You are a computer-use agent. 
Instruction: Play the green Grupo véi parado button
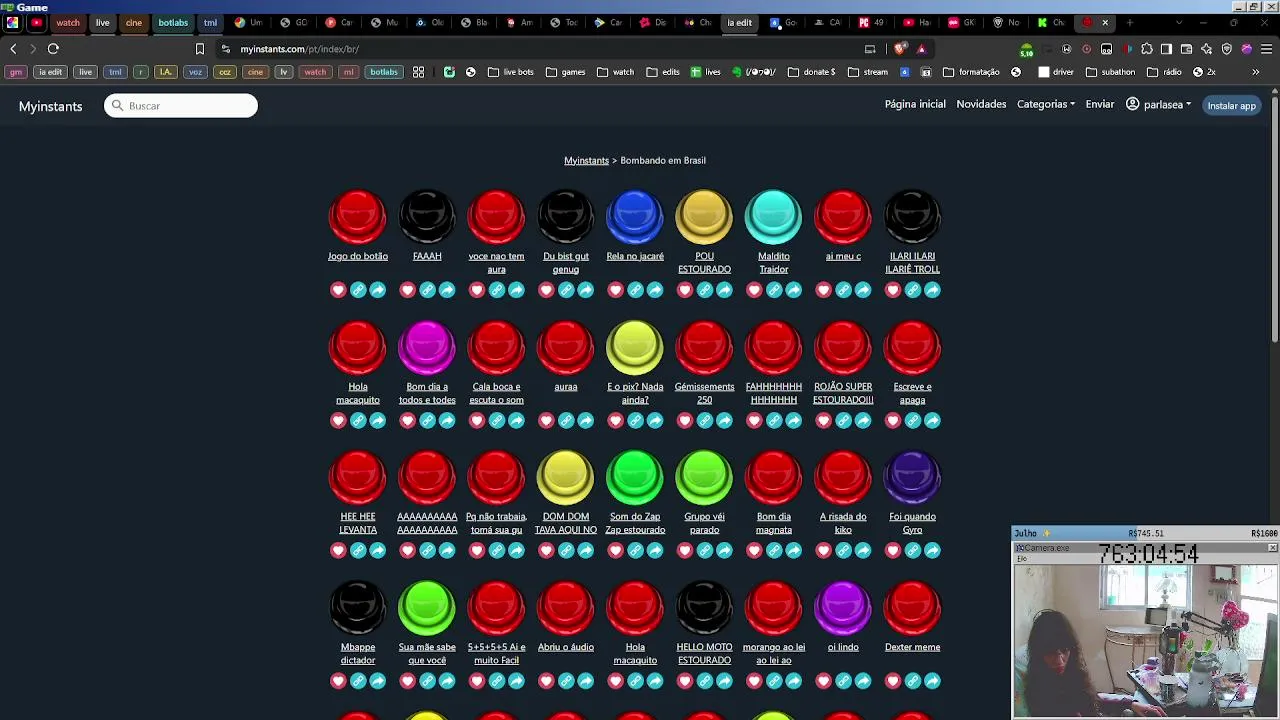pos(704,477)
